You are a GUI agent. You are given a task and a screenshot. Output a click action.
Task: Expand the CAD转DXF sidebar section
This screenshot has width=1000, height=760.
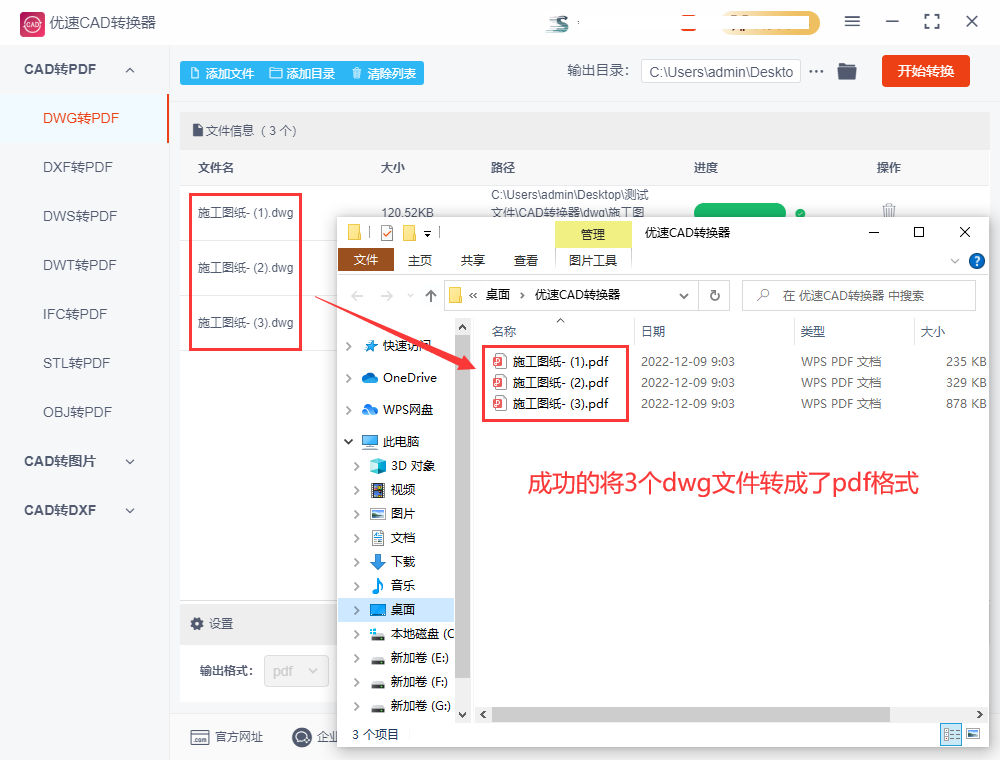click(x=130, y=511)
